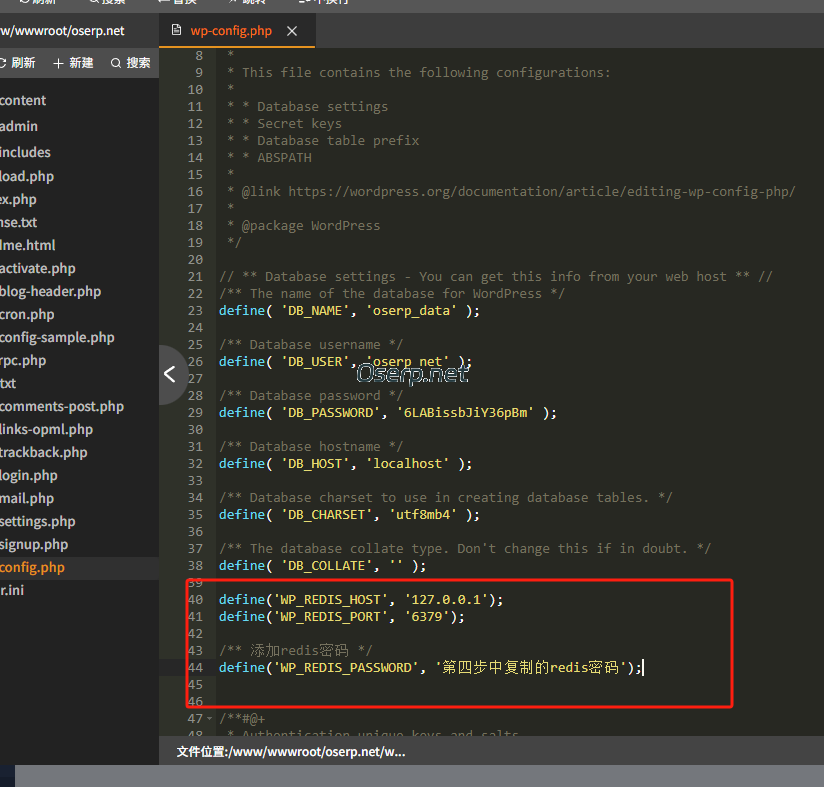Open the comments-post.php file

[x=62, y=407]
